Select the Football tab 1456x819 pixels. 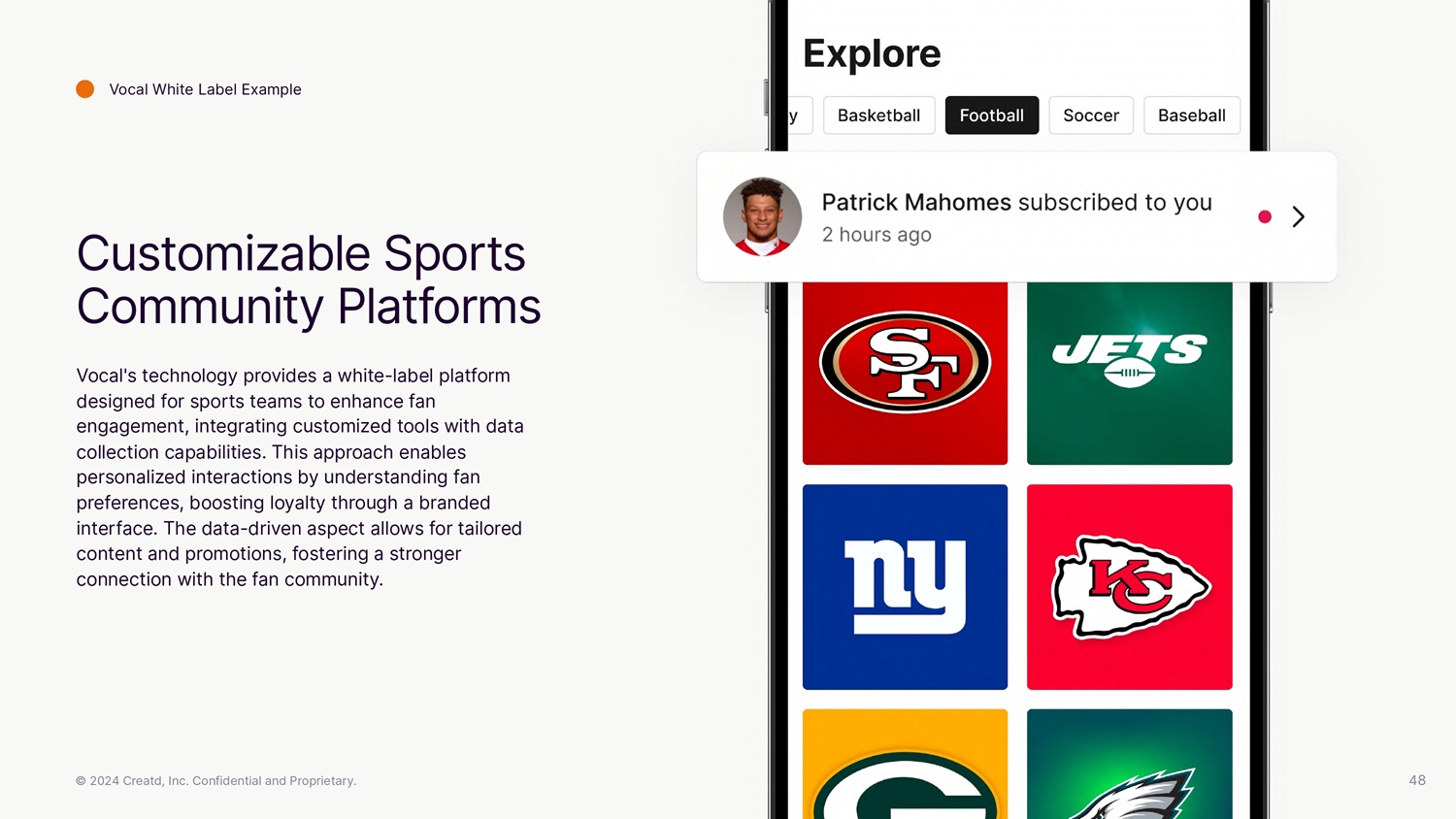(x=991, y=115)
